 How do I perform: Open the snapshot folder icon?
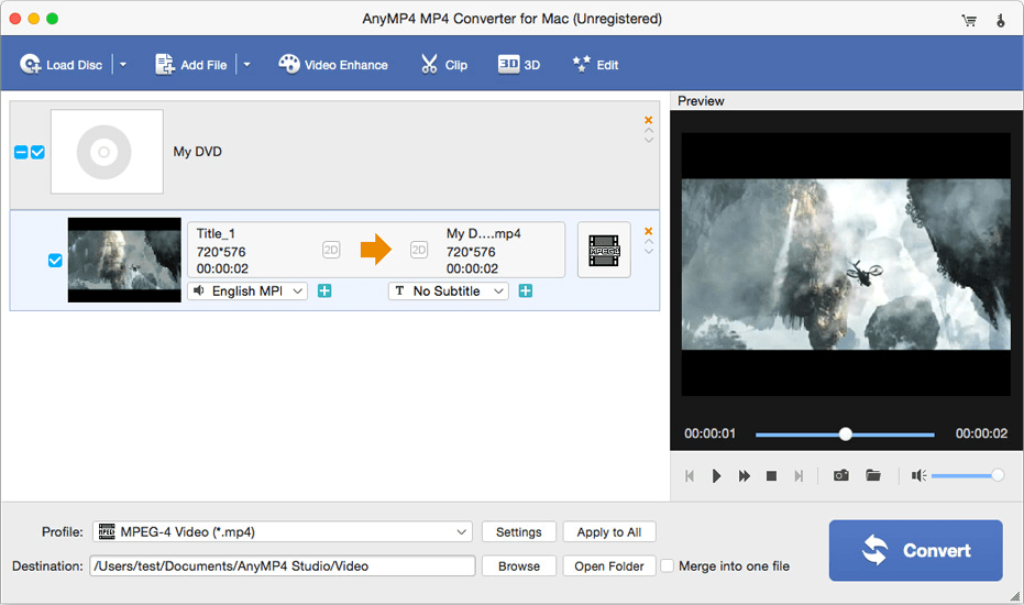coord(873,475)
